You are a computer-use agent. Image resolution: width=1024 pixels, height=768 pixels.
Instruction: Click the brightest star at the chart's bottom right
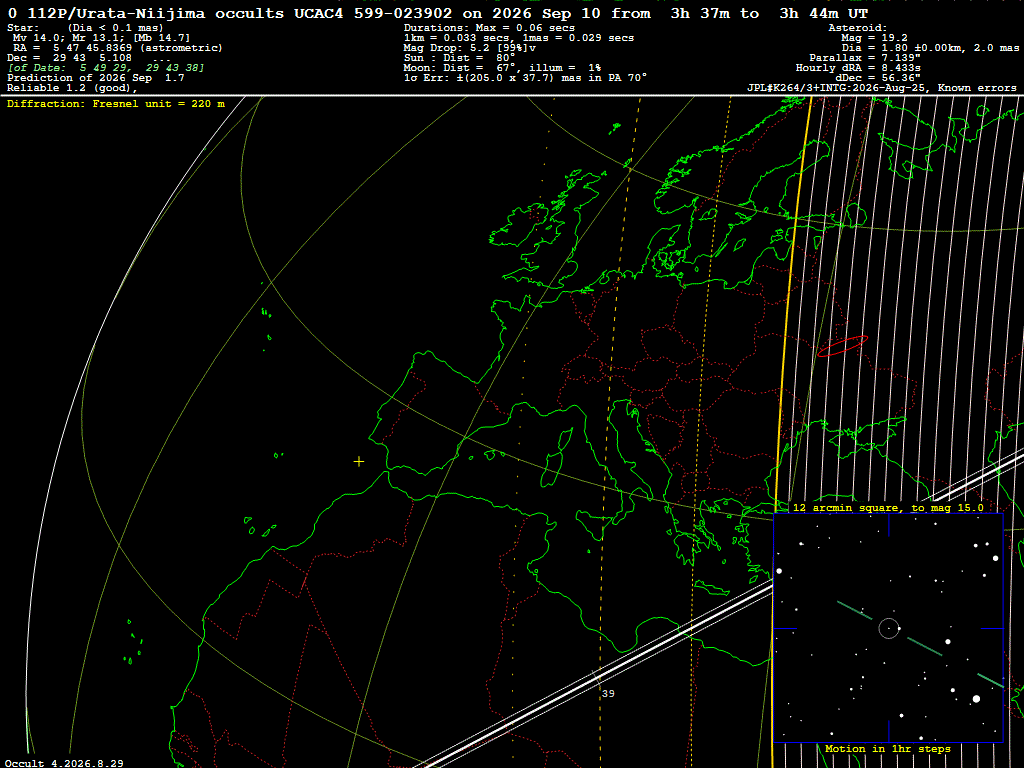(976, 699)
